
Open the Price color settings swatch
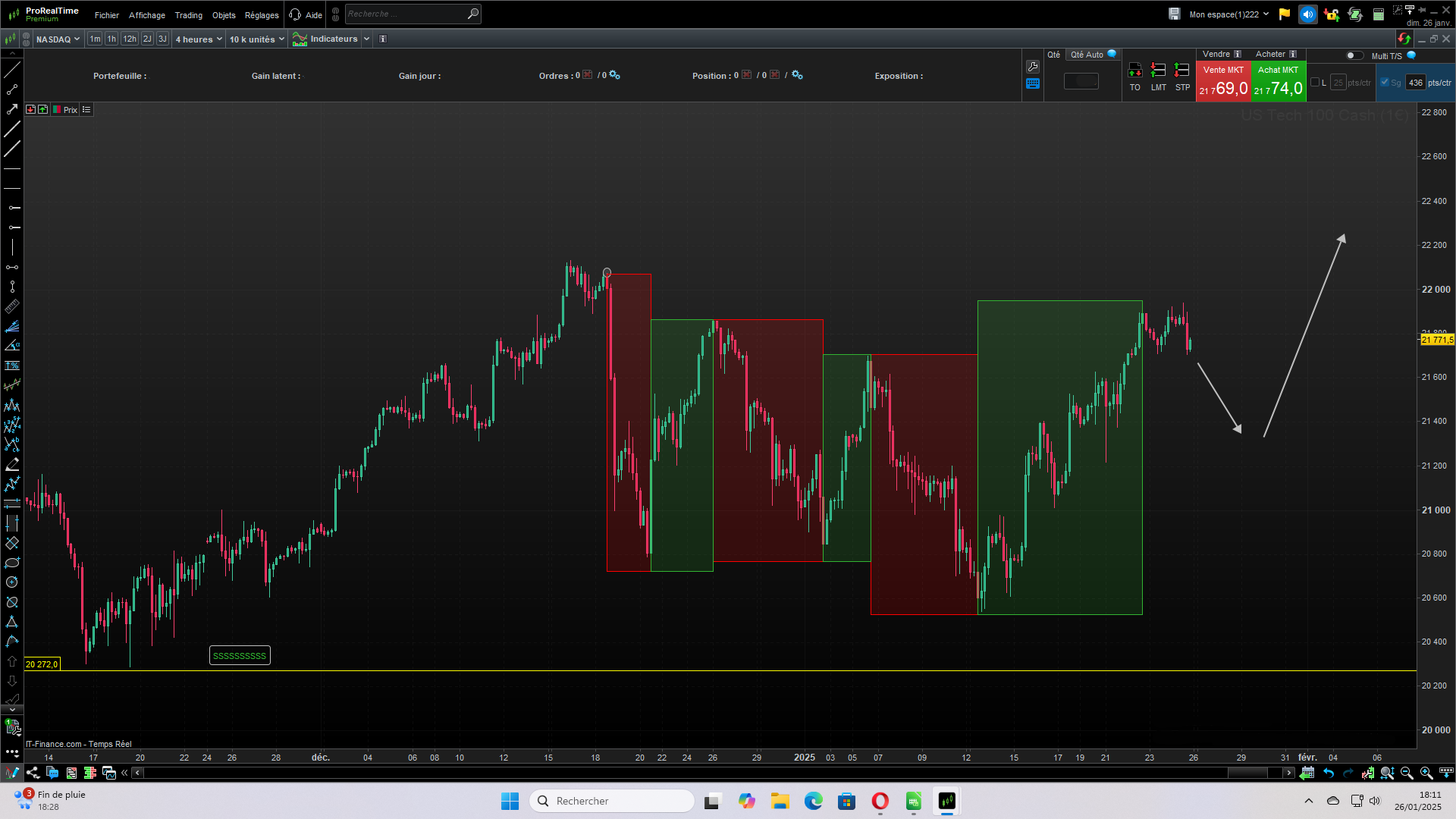[57, 110]
